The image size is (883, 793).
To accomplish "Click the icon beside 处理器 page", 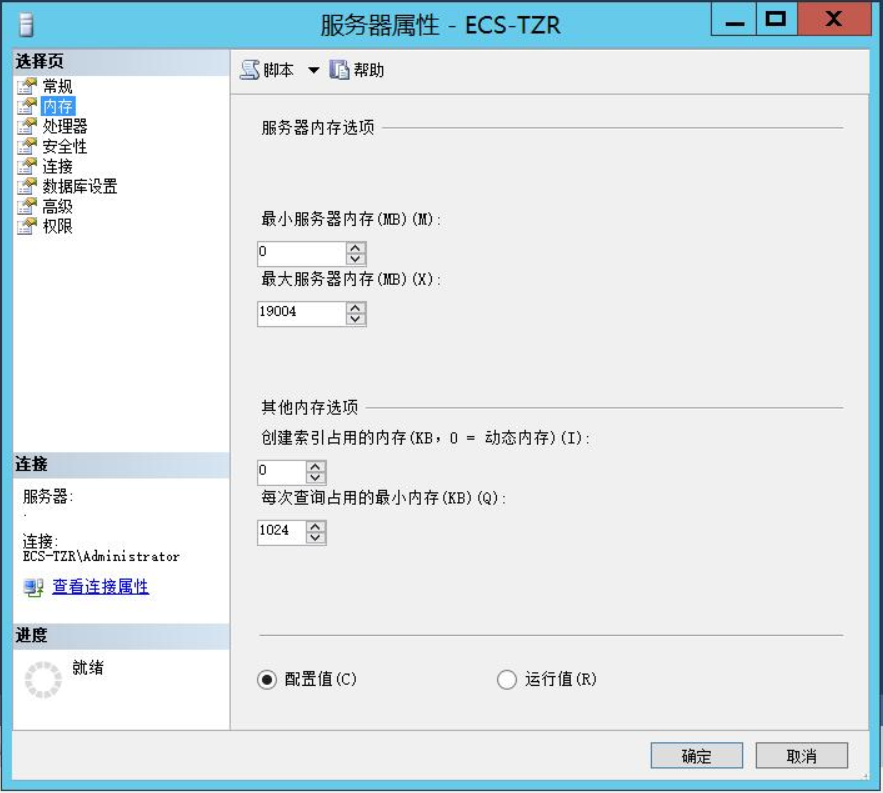I will tap(26, 126).
